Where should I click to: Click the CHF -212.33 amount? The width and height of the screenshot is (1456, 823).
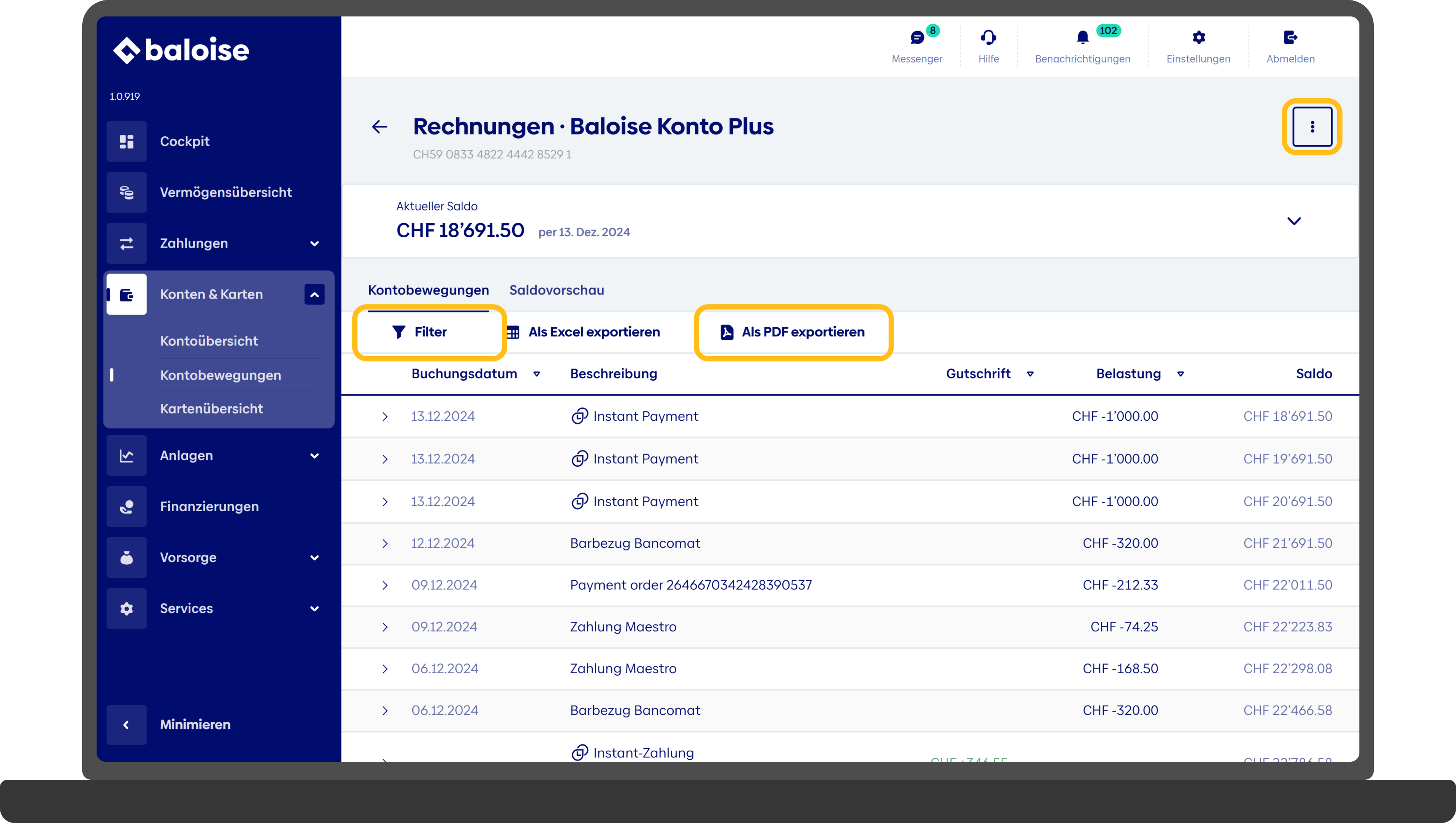(1120, 585)
